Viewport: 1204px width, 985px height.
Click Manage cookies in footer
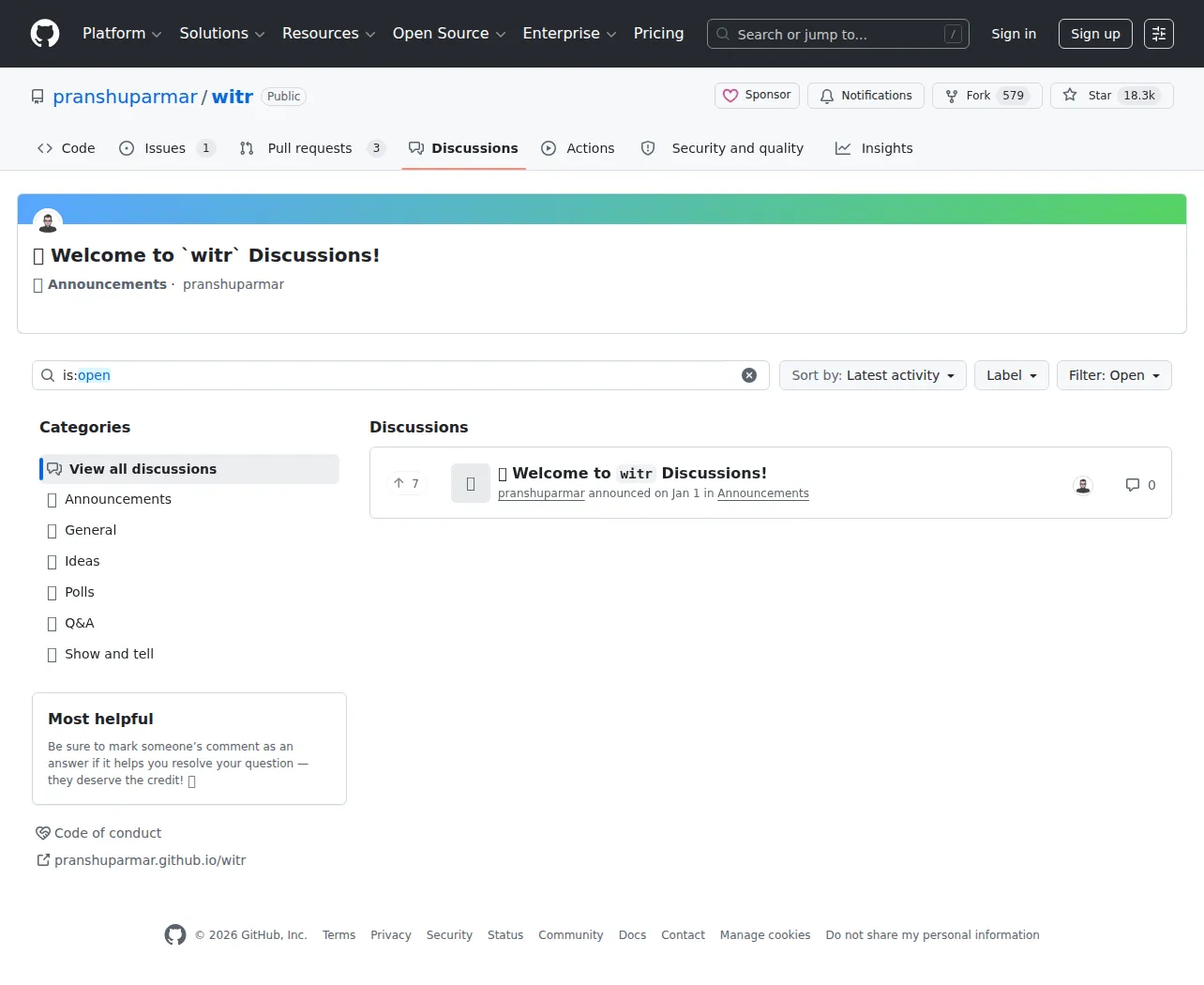click(765, 935)
